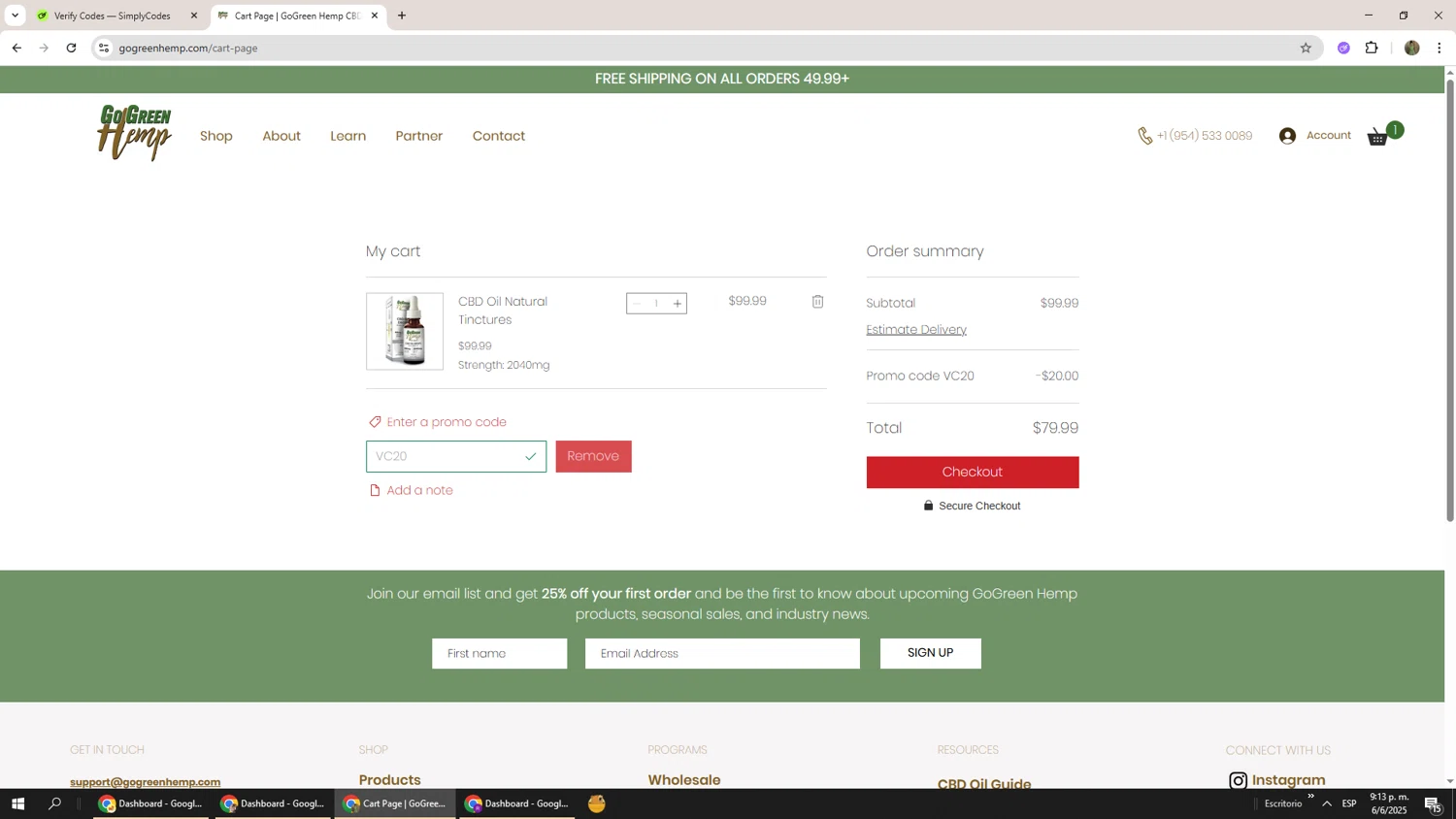The image size is (1456, 819).
Task: Click the First name field
Action: tap(499, 653)
